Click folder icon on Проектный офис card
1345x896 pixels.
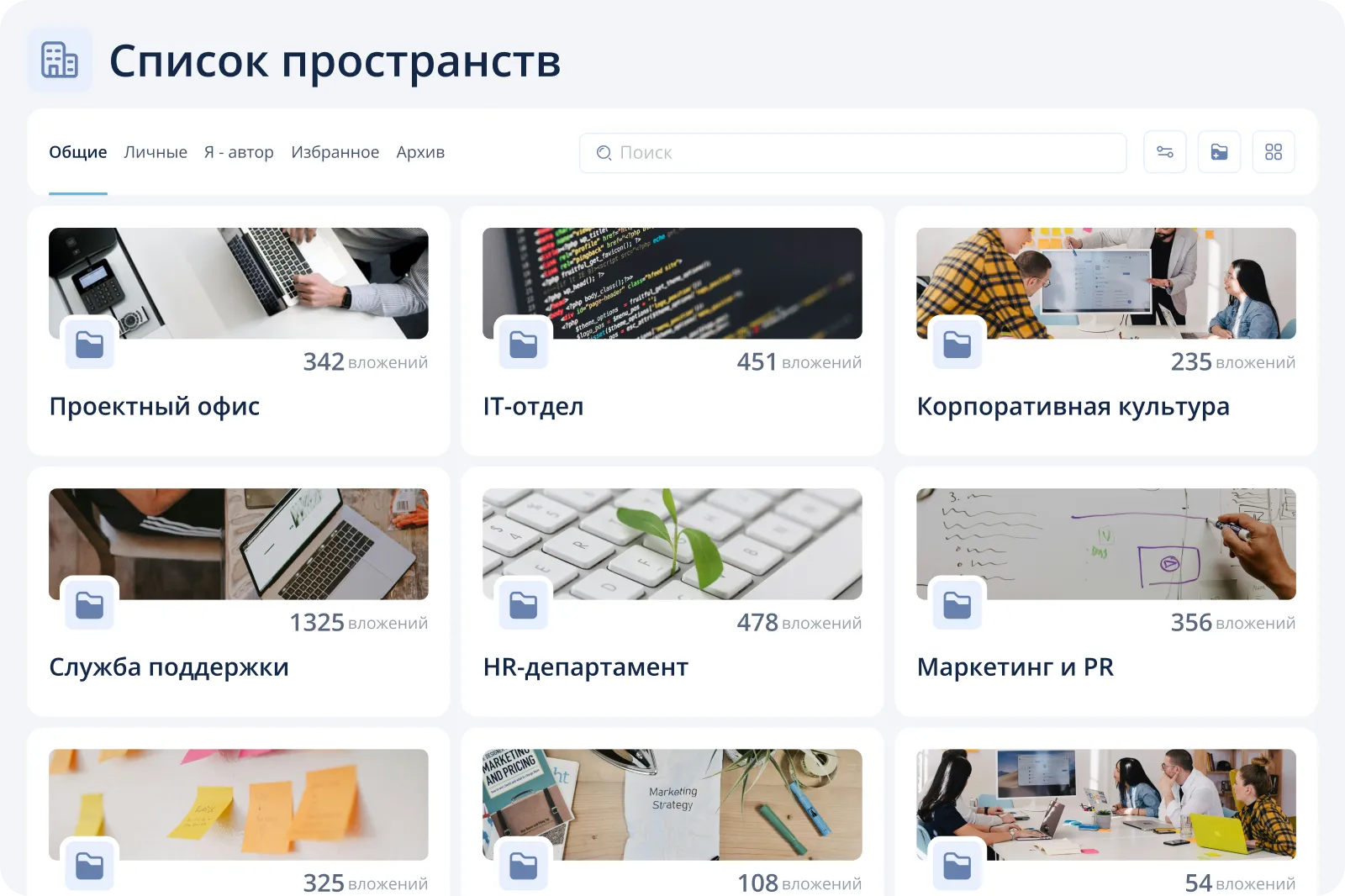click(x=90, y=345)
